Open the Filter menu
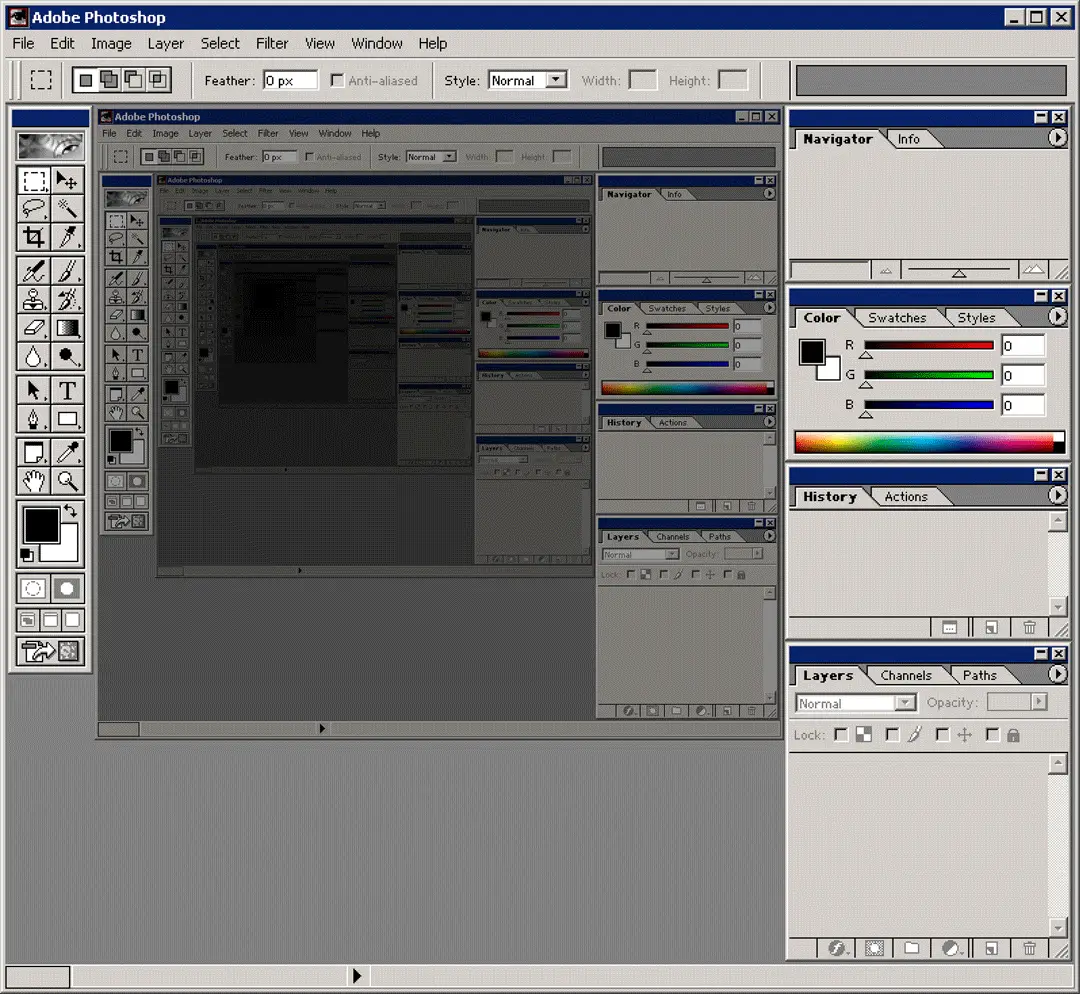The height and width of the screenshot is (994, 1080). click(272, 43)
